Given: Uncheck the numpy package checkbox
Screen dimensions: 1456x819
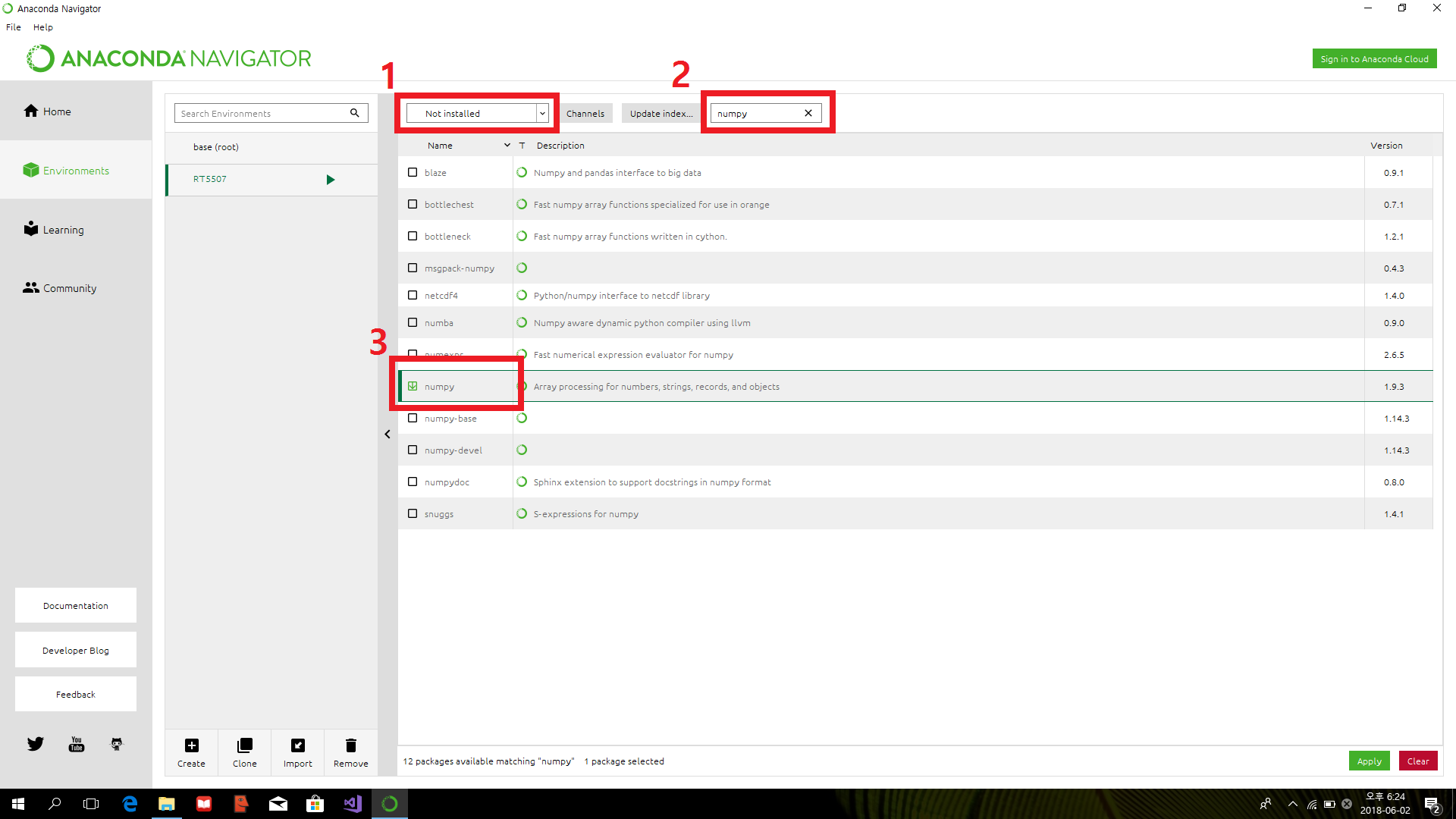Looking at the screenshot, I should tap(413, 386).
